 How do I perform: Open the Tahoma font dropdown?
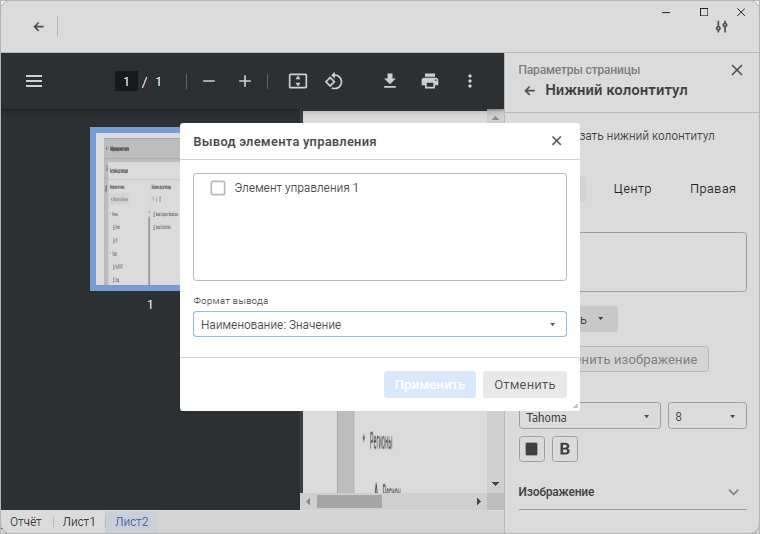click(589, 416)
